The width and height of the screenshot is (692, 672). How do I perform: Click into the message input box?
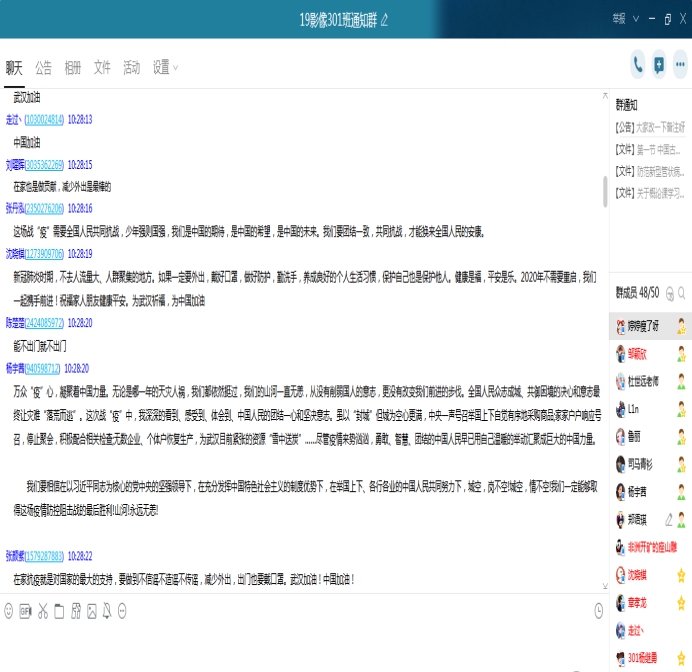point(300,645)
